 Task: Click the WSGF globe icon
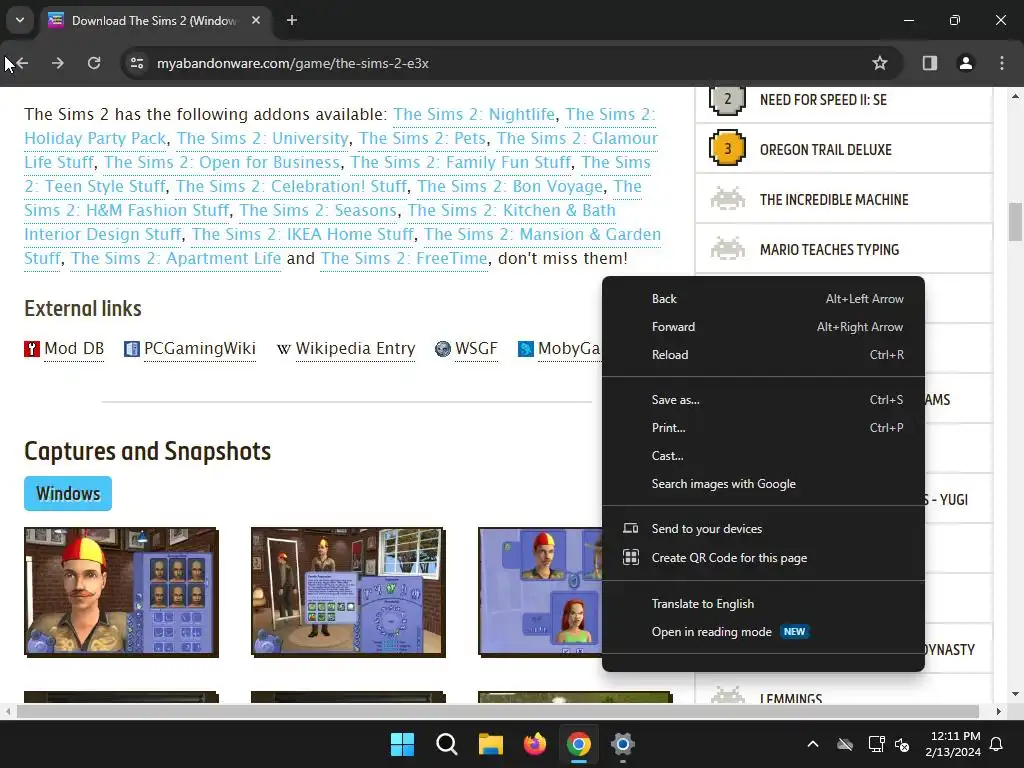pyautogui.click(x=443, y=349)
